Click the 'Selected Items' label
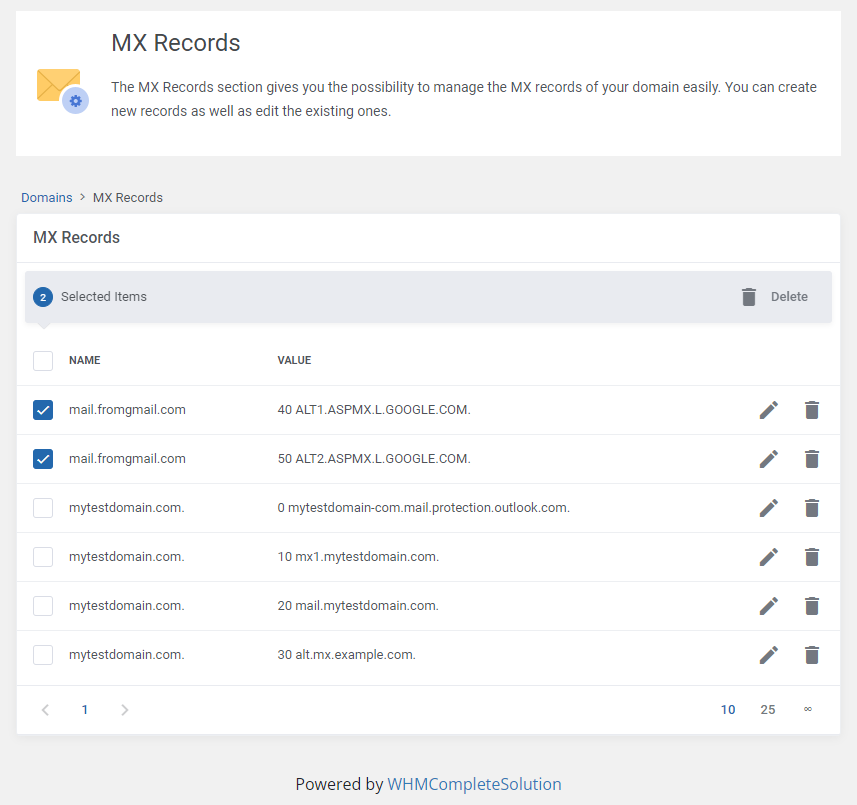The image size is (857, 805). pos(104,297)
